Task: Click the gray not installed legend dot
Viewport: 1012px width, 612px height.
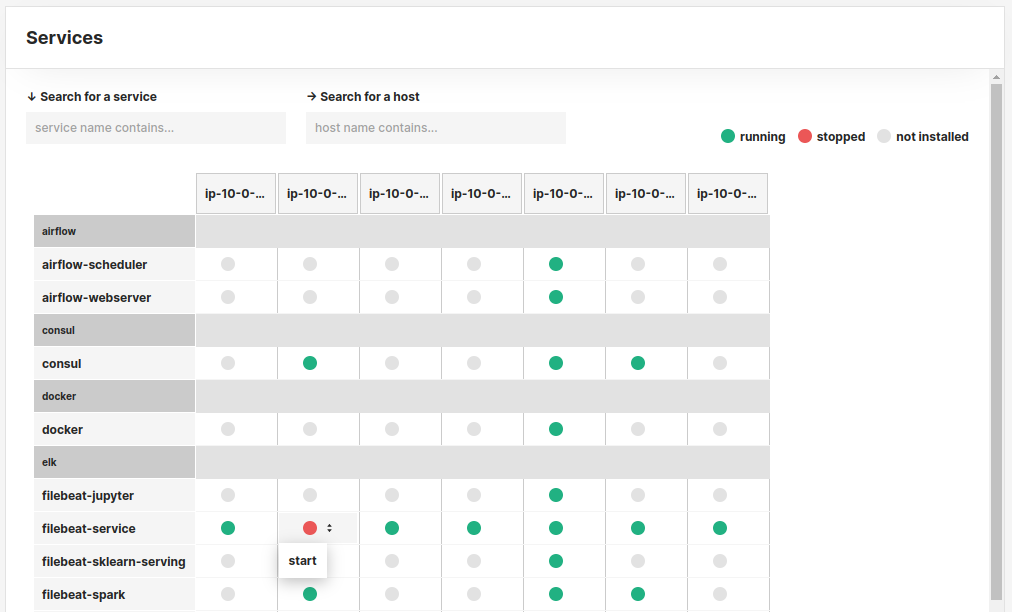Action: 884,136
